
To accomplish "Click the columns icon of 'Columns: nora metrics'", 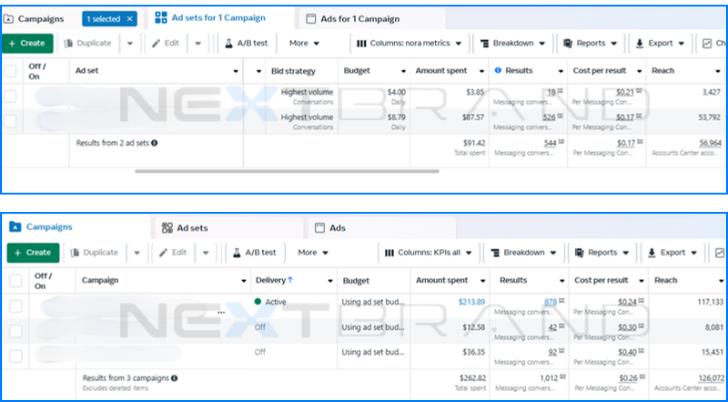I will (x=360, y=43).
